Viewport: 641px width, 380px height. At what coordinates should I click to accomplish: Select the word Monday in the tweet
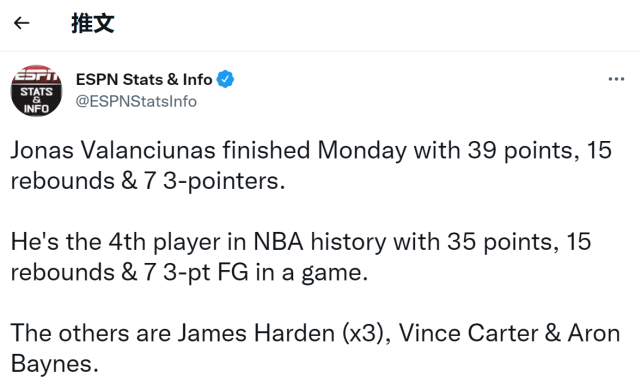pyautogui.click(x=362, y=151)
